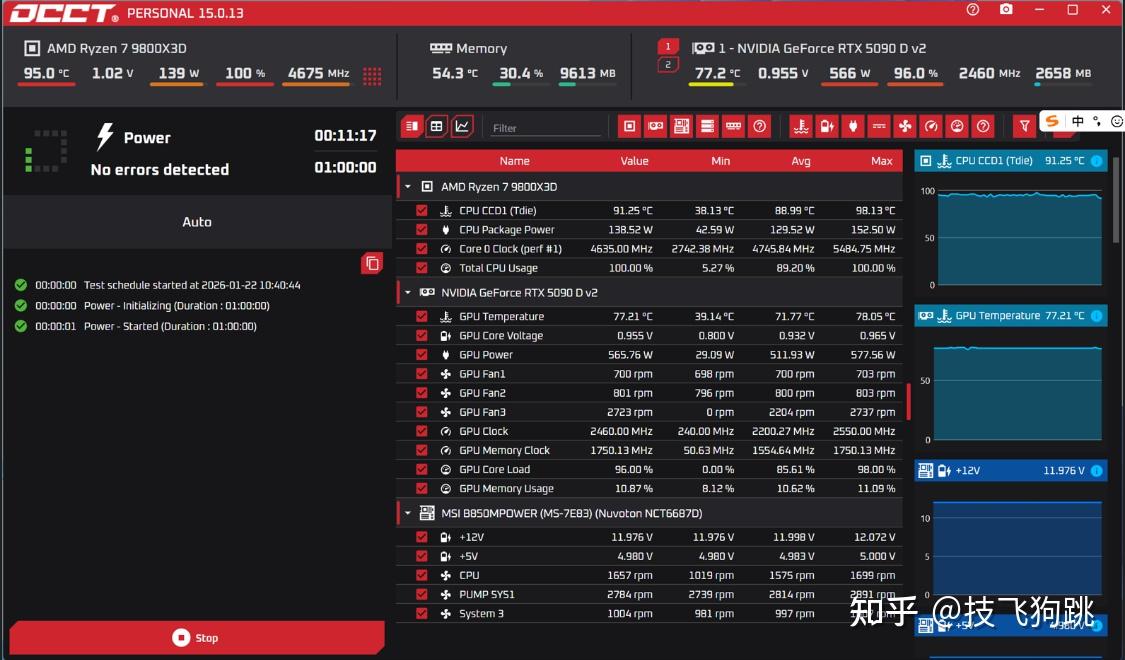Collapse the MSI B850MPOWER sensor group
The width and height of the screenshot is (1125, 660).
pos(408,513)
